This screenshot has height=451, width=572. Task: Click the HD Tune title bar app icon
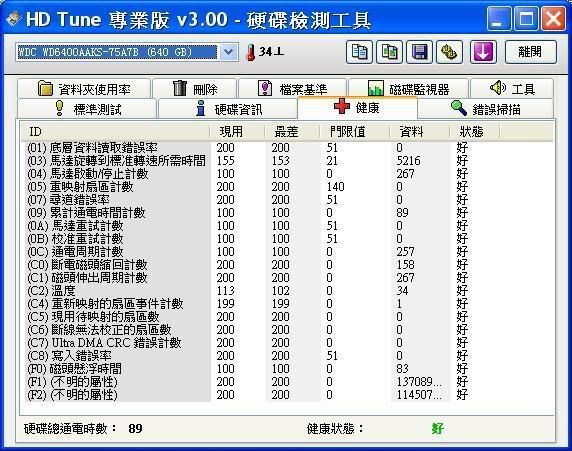tap(13, 19)
